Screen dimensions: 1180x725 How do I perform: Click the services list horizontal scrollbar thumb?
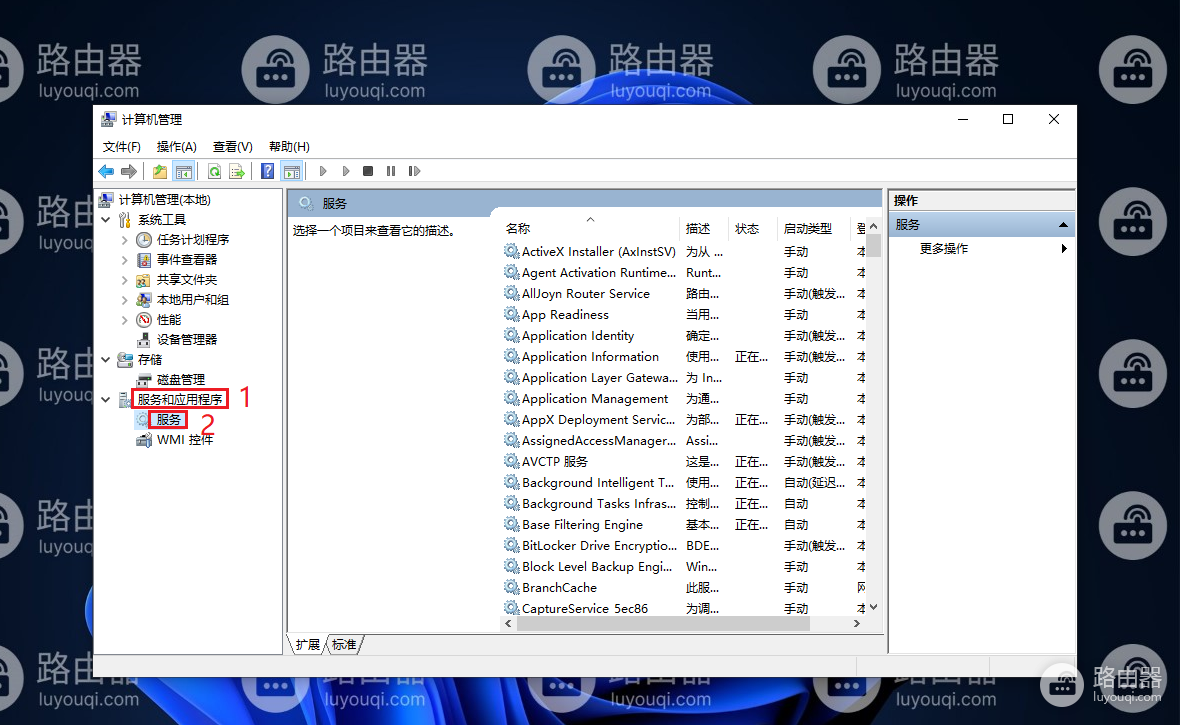tap(662, 623)
